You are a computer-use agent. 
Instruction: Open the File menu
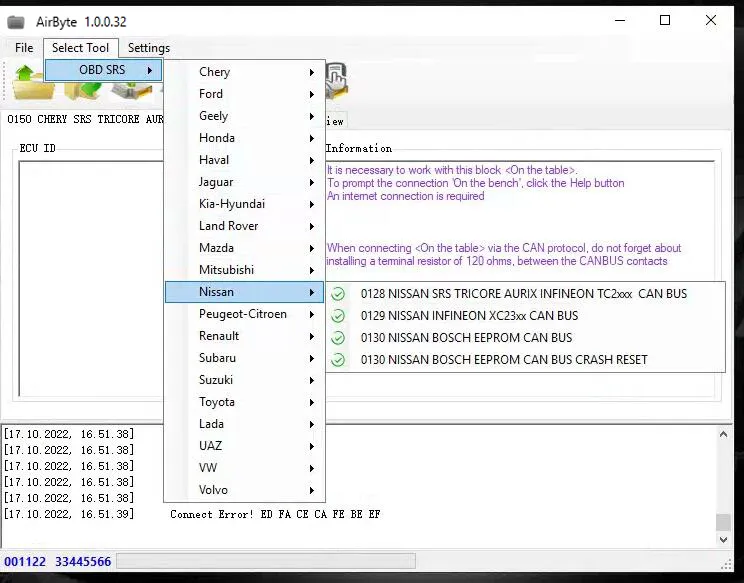click(x=24, y=48)
